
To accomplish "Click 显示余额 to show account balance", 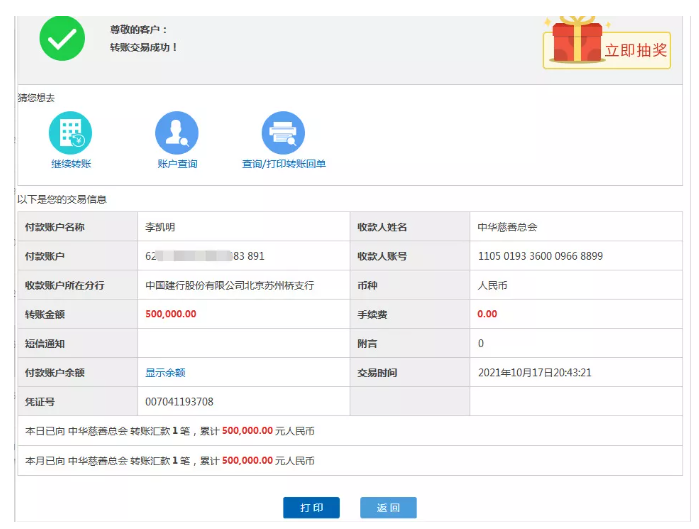I will 165,373.
